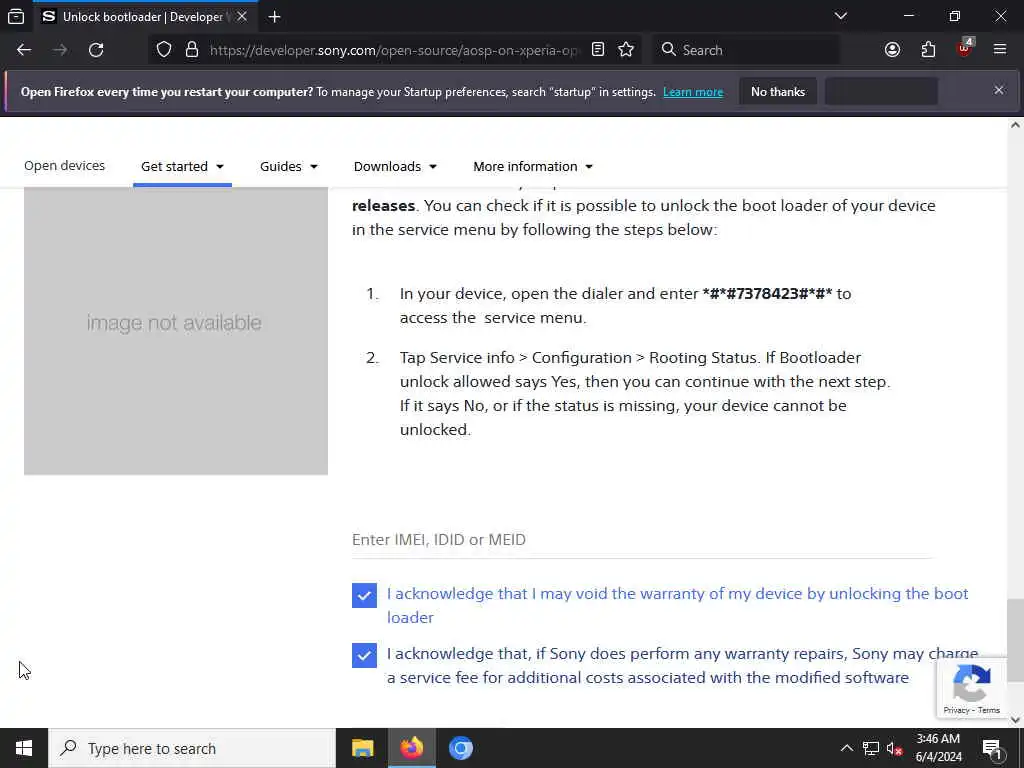Click the Type here to search box
Screen dimensions: 1024x768
pos(191,748)
